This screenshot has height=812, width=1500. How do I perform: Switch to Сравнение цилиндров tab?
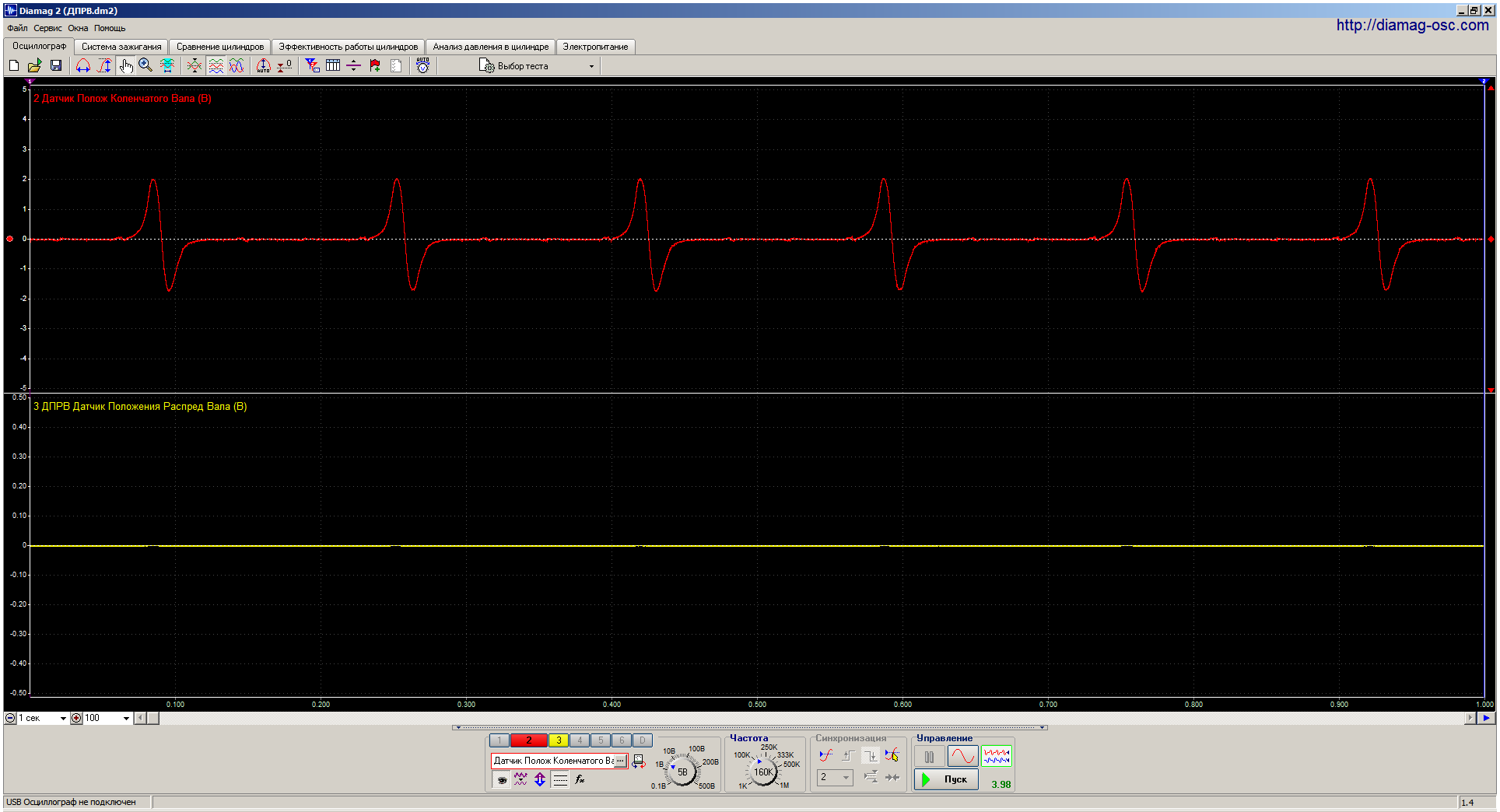pos(220,47)
